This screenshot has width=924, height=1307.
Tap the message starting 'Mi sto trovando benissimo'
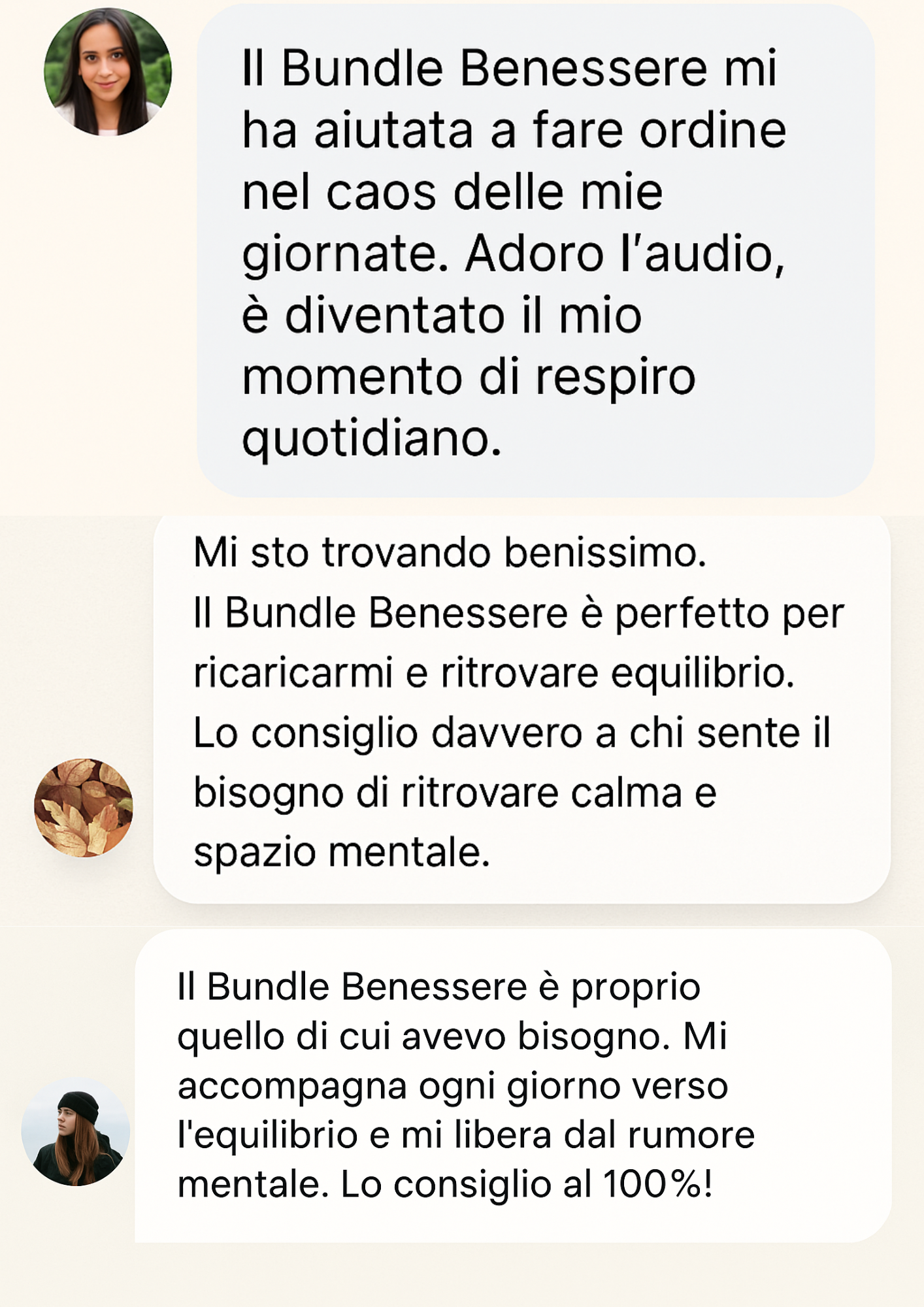[522, 708]
